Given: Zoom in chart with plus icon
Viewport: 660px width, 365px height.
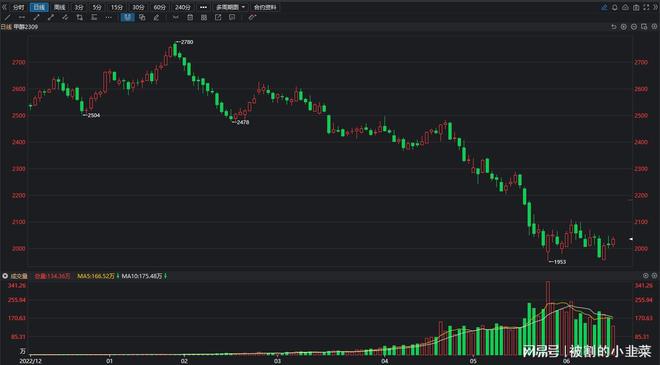Looking at the screenshot, I should (624, 27).
